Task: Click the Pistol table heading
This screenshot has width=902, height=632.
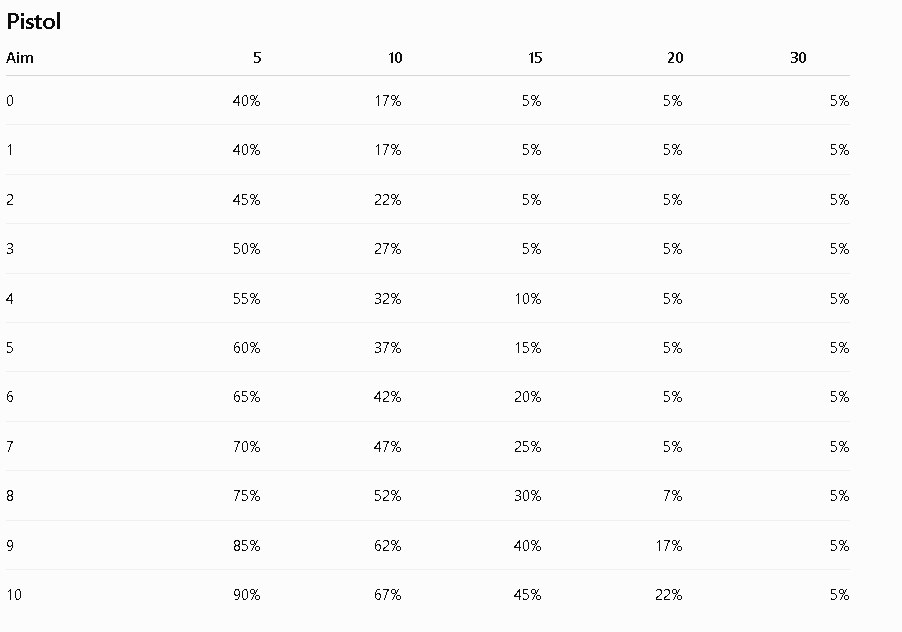Action: tap(33, 21)
